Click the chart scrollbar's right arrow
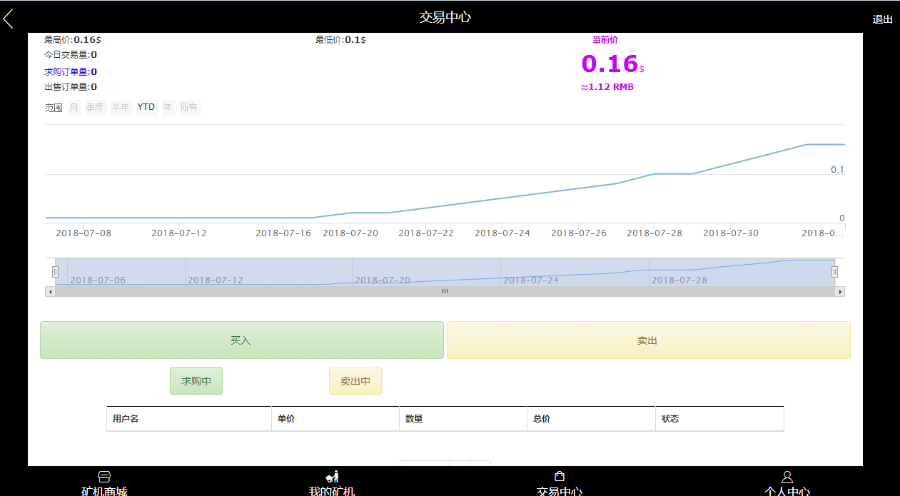 click(x=840, y=292)
